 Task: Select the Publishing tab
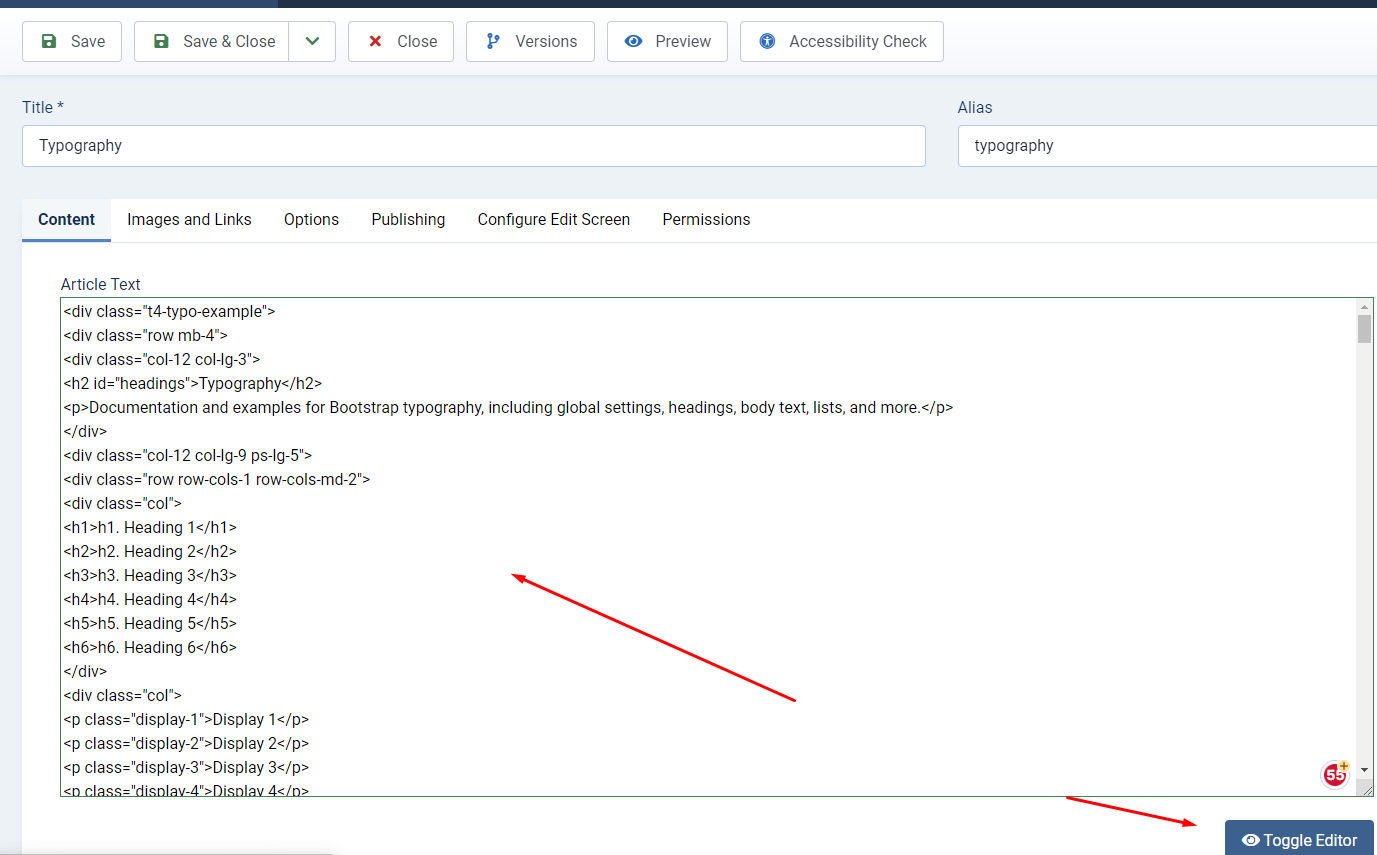point(408,220)
